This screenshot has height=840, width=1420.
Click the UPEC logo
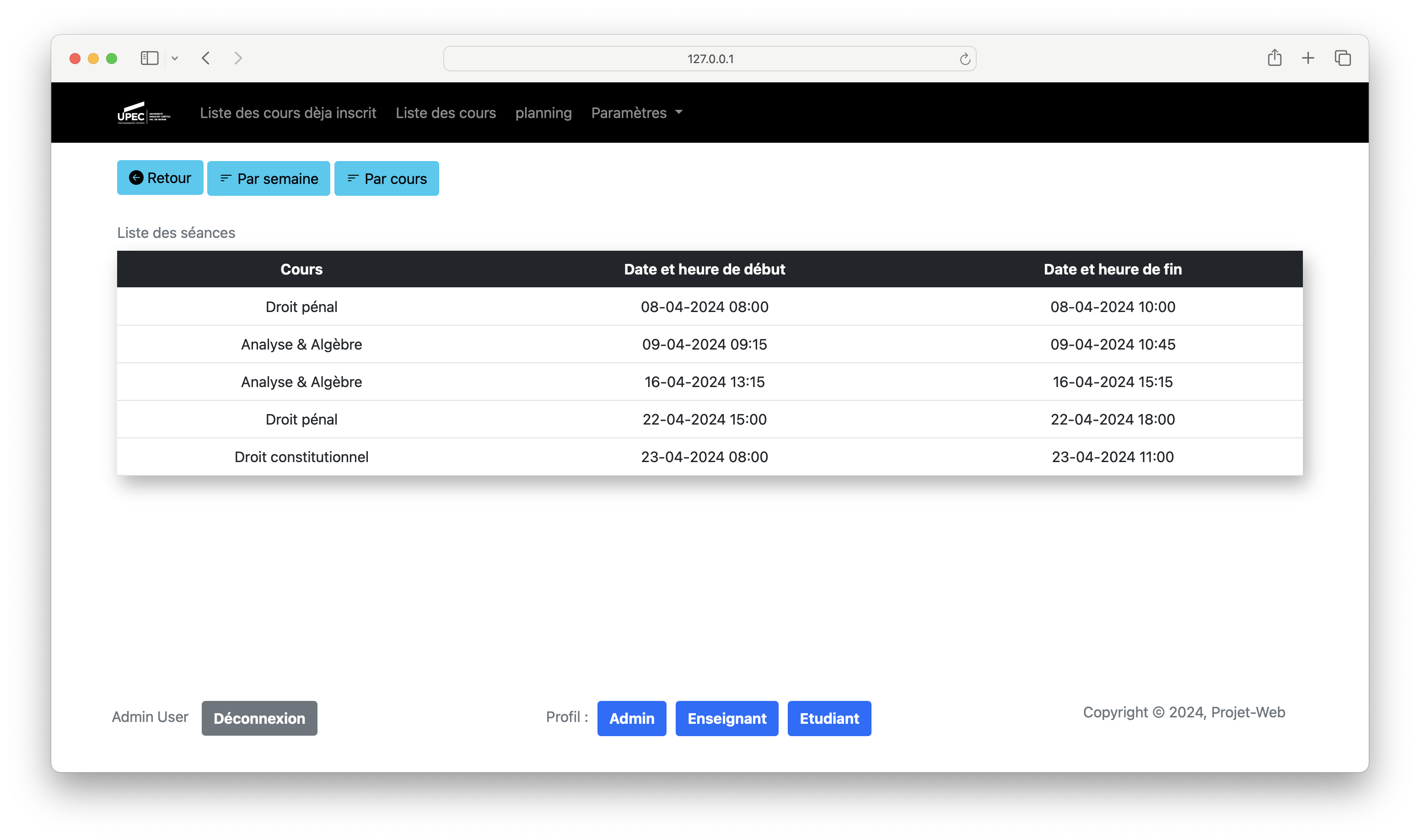point(144,113)
